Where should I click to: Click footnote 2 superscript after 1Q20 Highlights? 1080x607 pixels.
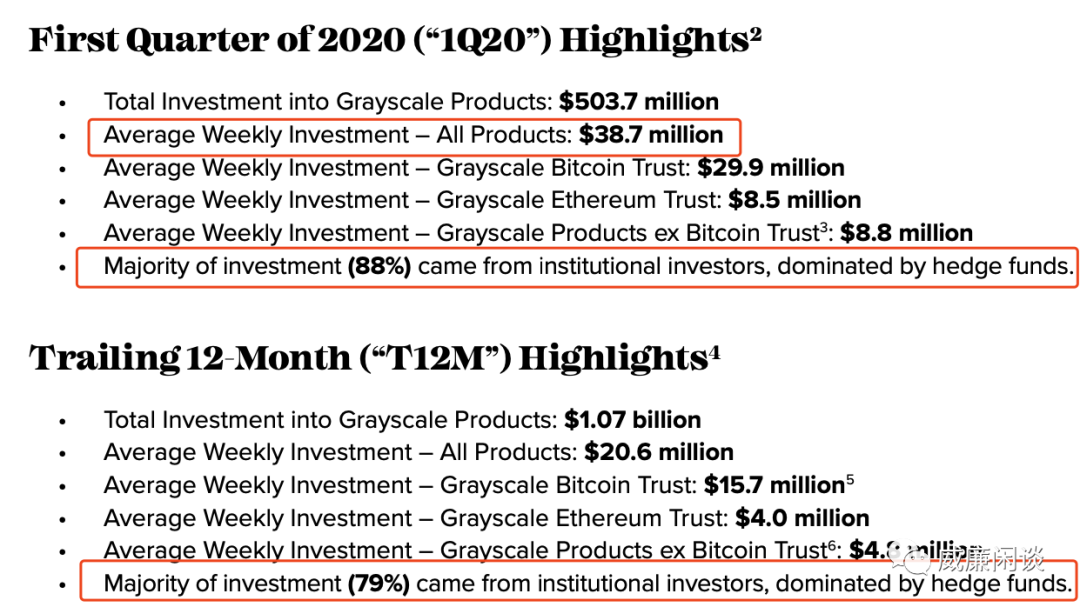pyautogui.click(x=755, y=33)
